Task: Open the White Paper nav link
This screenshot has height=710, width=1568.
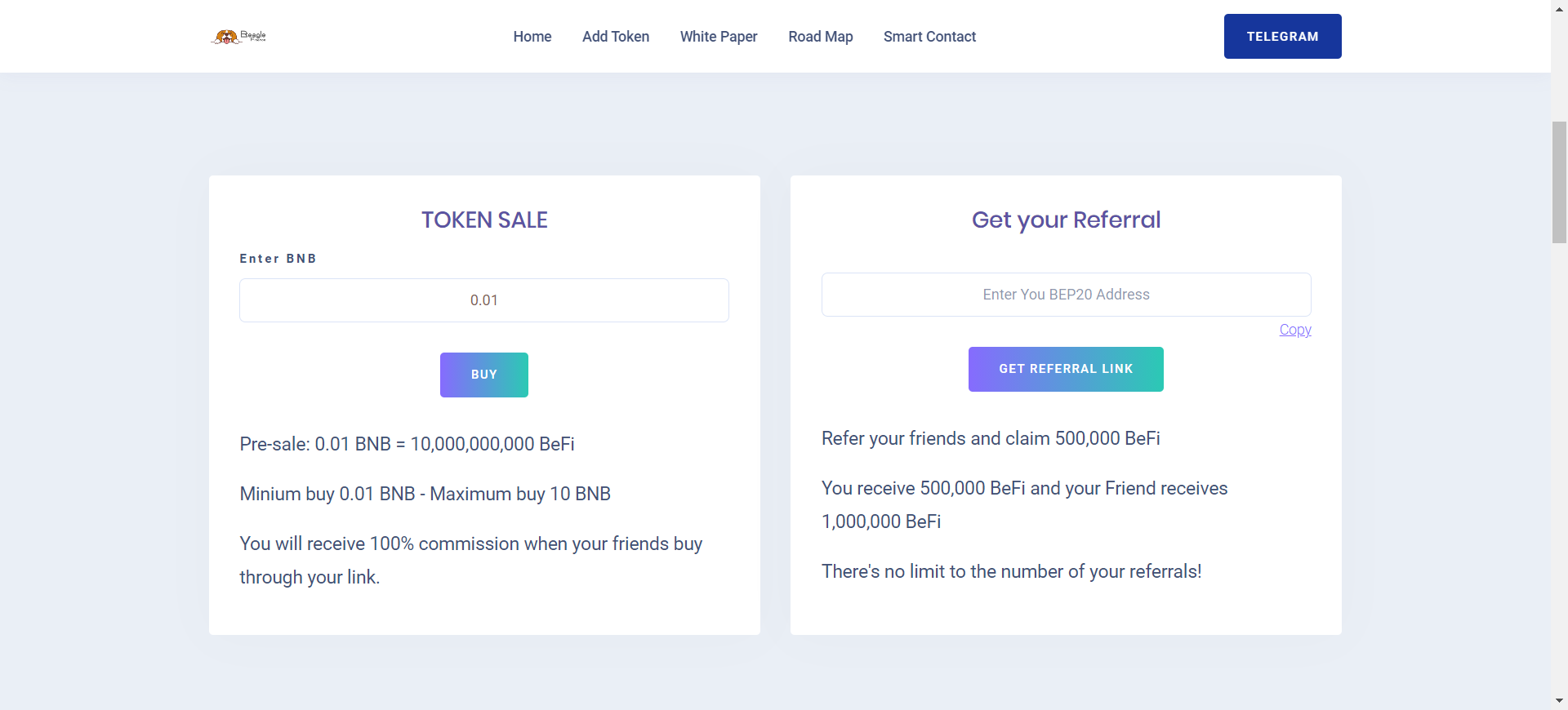Action: 719,37
